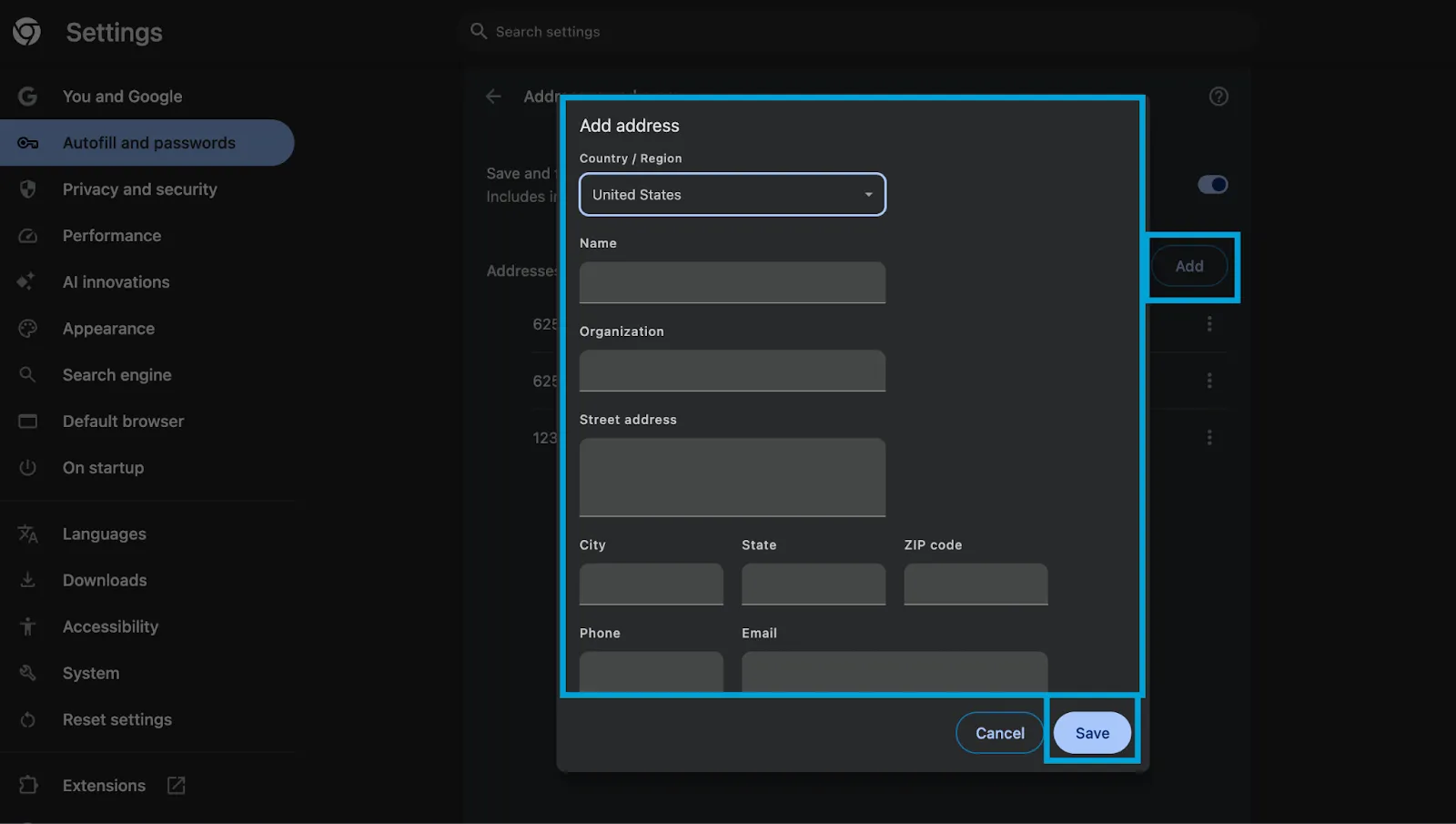Cancel the Add address dialog

point(1000,733)
